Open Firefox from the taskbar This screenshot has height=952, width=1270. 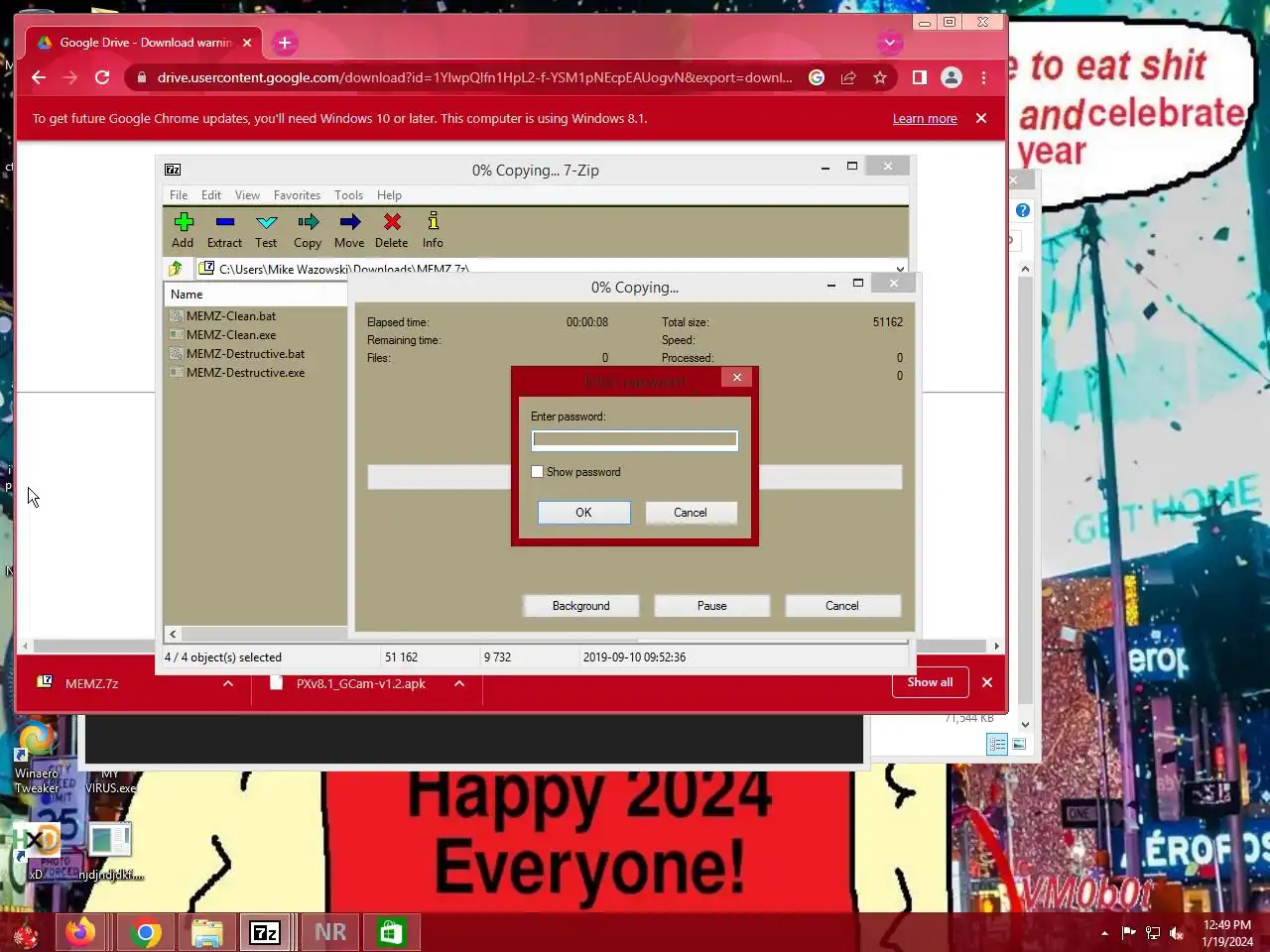pos(80,932)
